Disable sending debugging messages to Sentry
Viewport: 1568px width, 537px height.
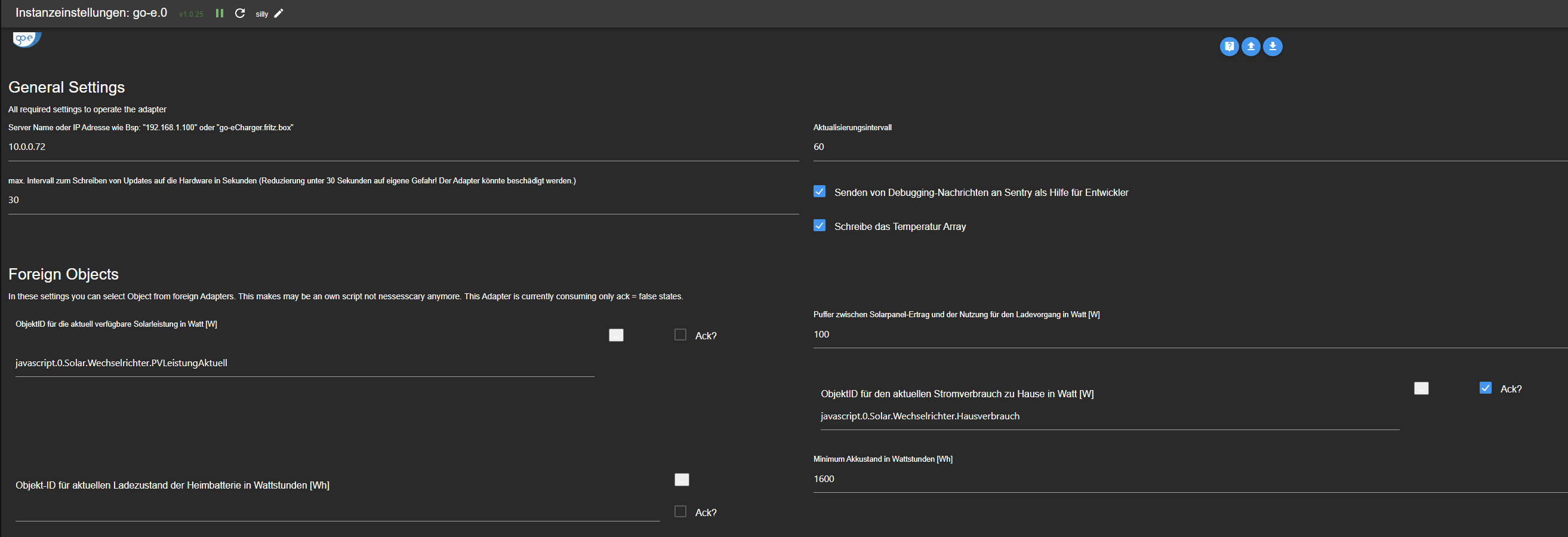click(x=820, y=192)
